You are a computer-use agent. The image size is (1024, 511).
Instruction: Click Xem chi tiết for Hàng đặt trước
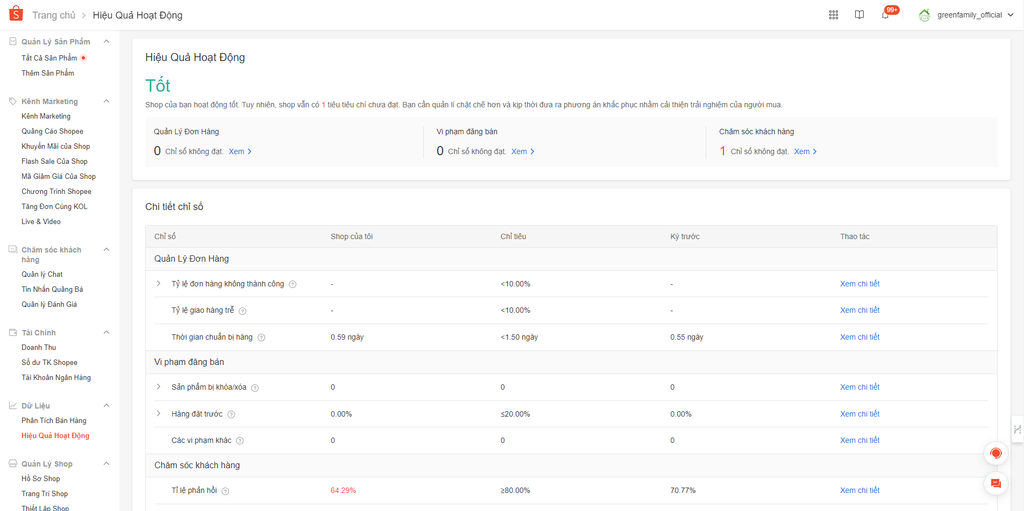coord(859,414)
